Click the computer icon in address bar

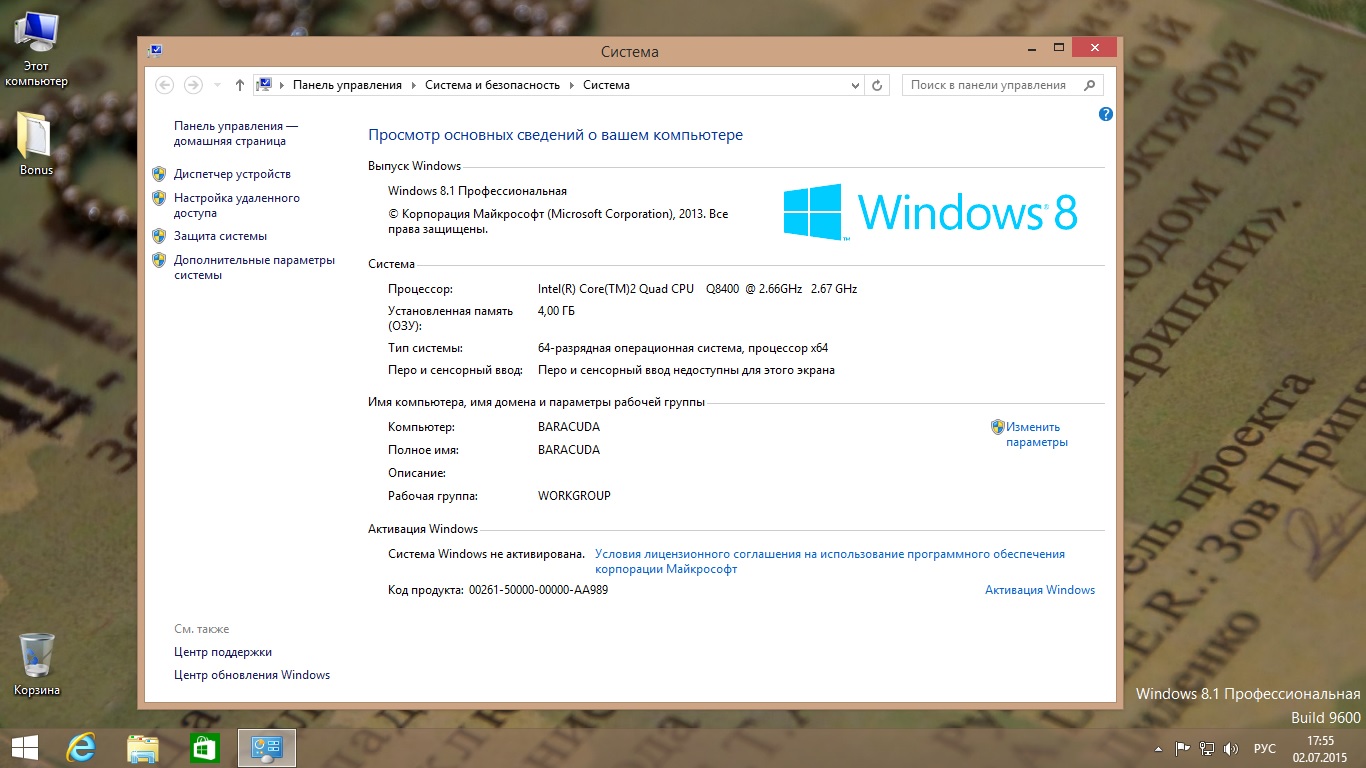pyautogui.click(x=265, y=85)
